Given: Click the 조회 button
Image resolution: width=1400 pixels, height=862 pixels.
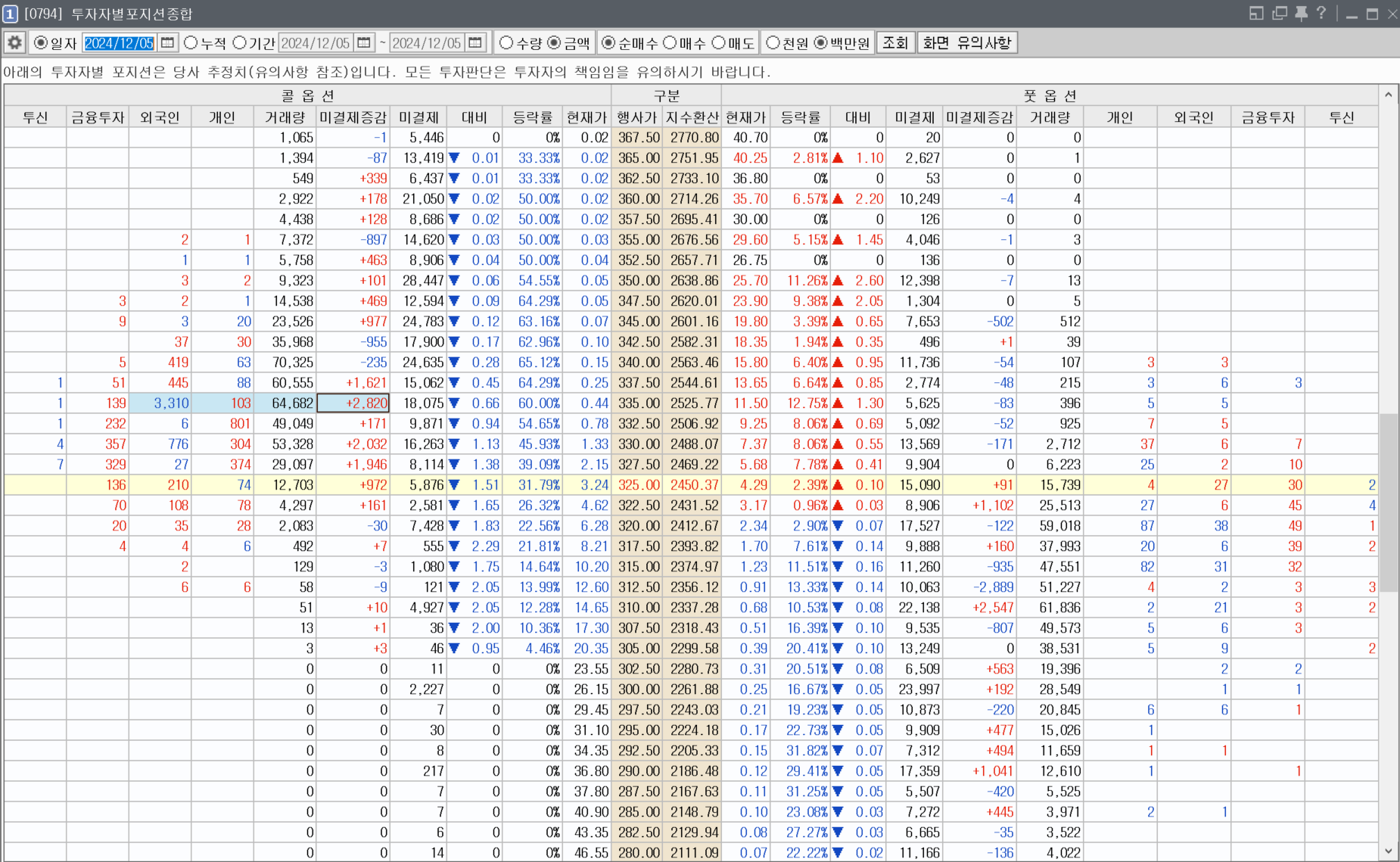Looking at the screenshot, I should (895, 43).
